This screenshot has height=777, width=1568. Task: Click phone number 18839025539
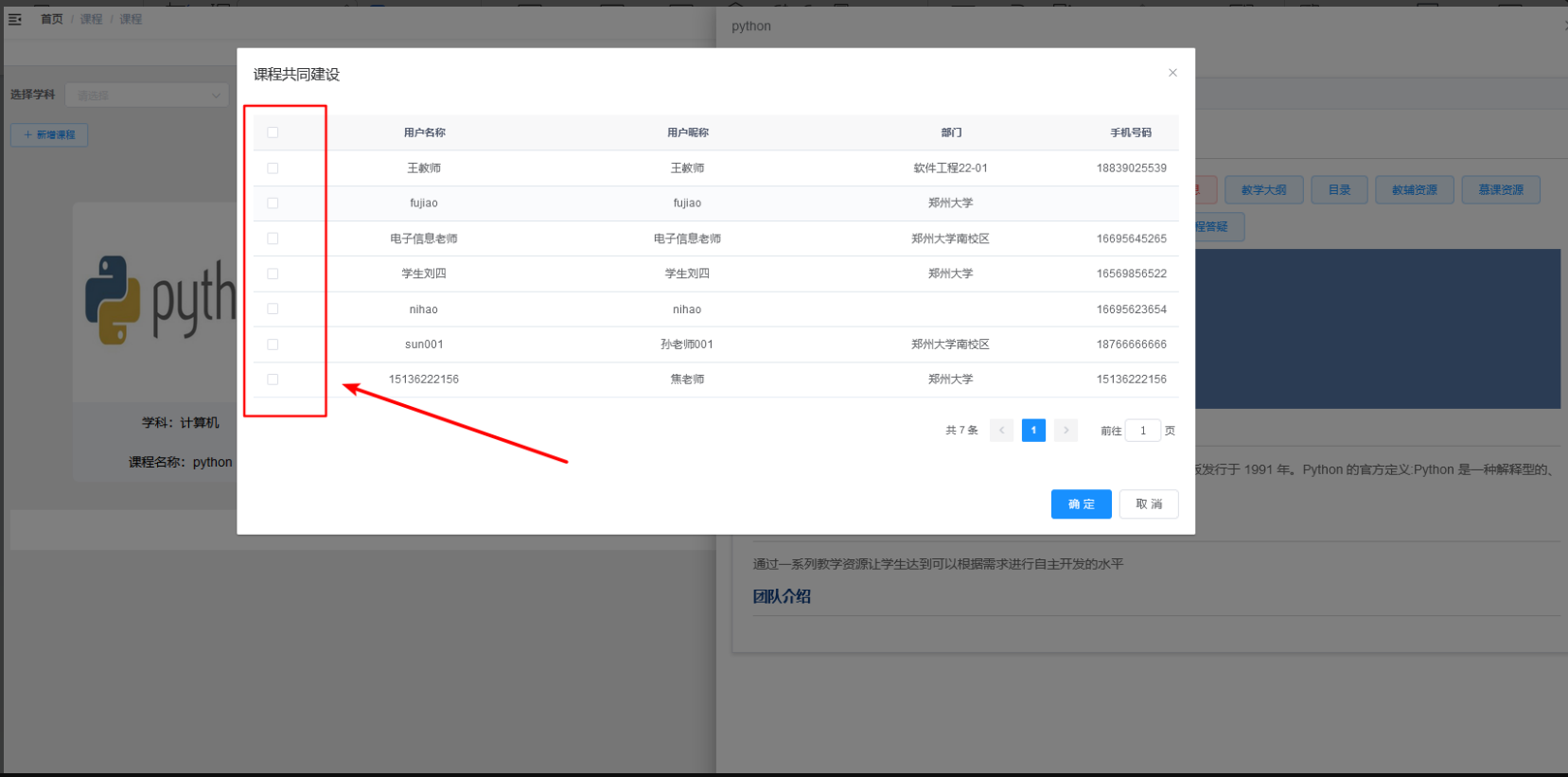(1132, 168)
